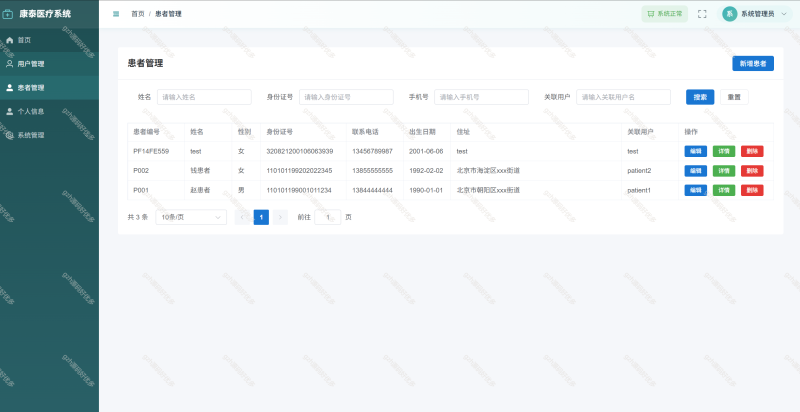The height and width of the screenshot is (412, 800).
Task: View details for patient PF14FE559
Action: (x=724, y=151)
